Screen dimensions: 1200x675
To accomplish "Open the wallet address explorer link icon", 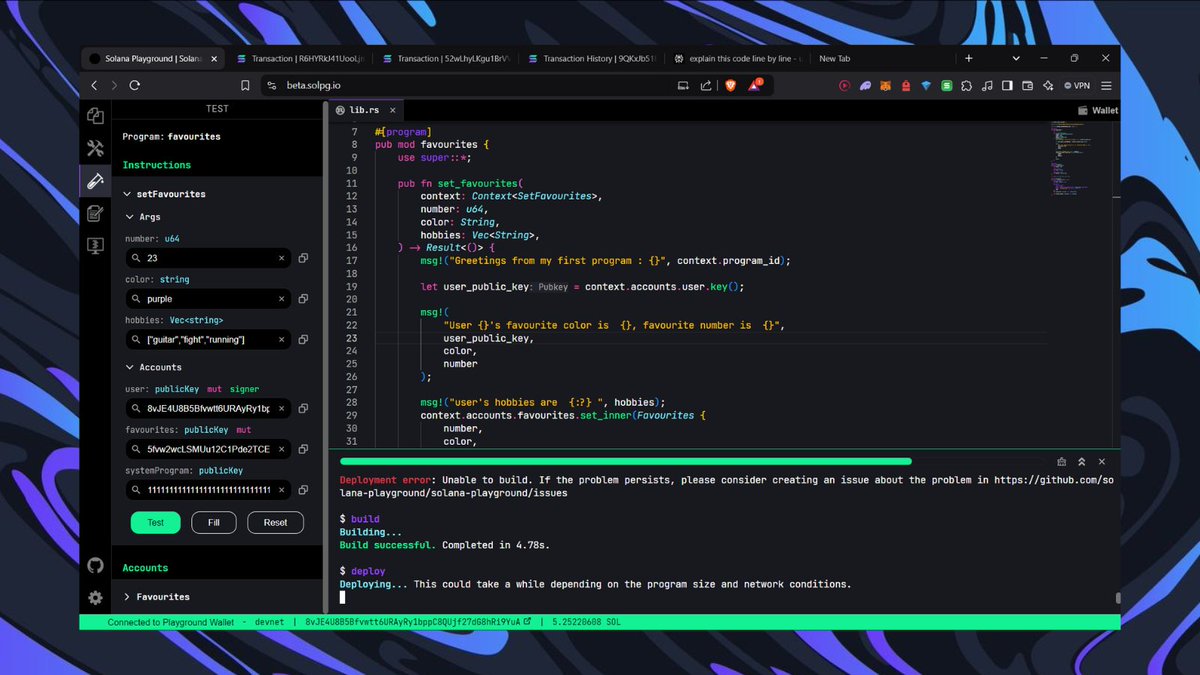I will pos(528,622).
